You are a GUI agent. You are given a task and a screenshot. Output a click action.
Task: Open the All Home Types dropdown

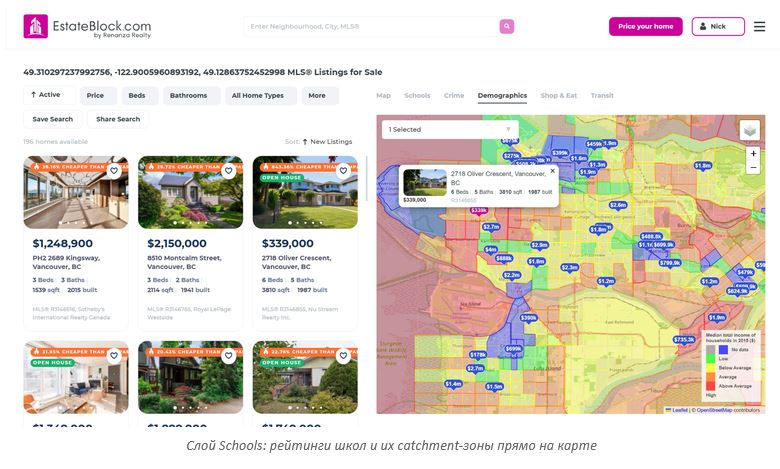click(261, 95)
